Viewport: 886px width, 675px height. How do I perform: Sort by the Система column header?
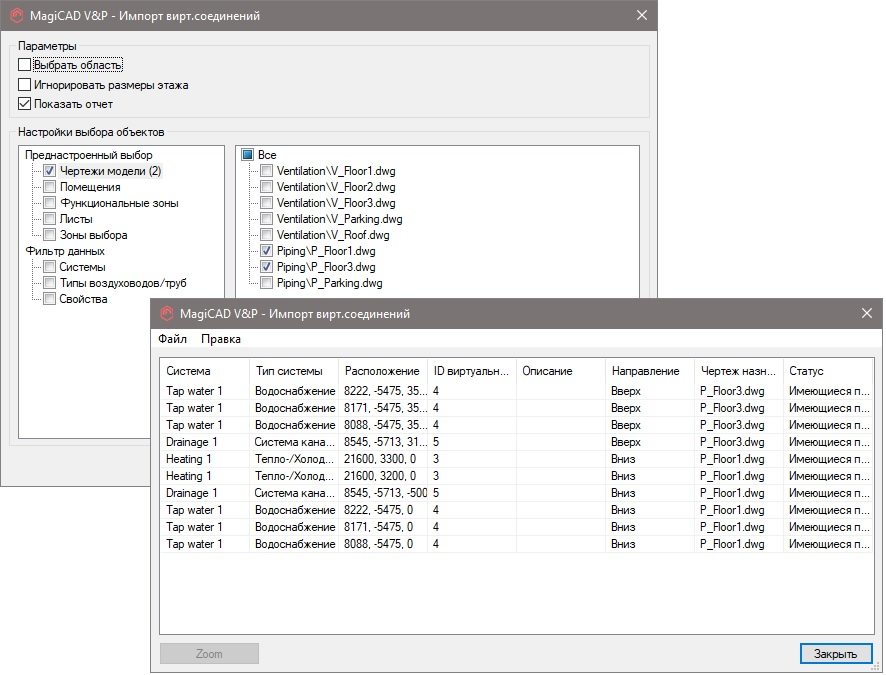tap(188, 371)
